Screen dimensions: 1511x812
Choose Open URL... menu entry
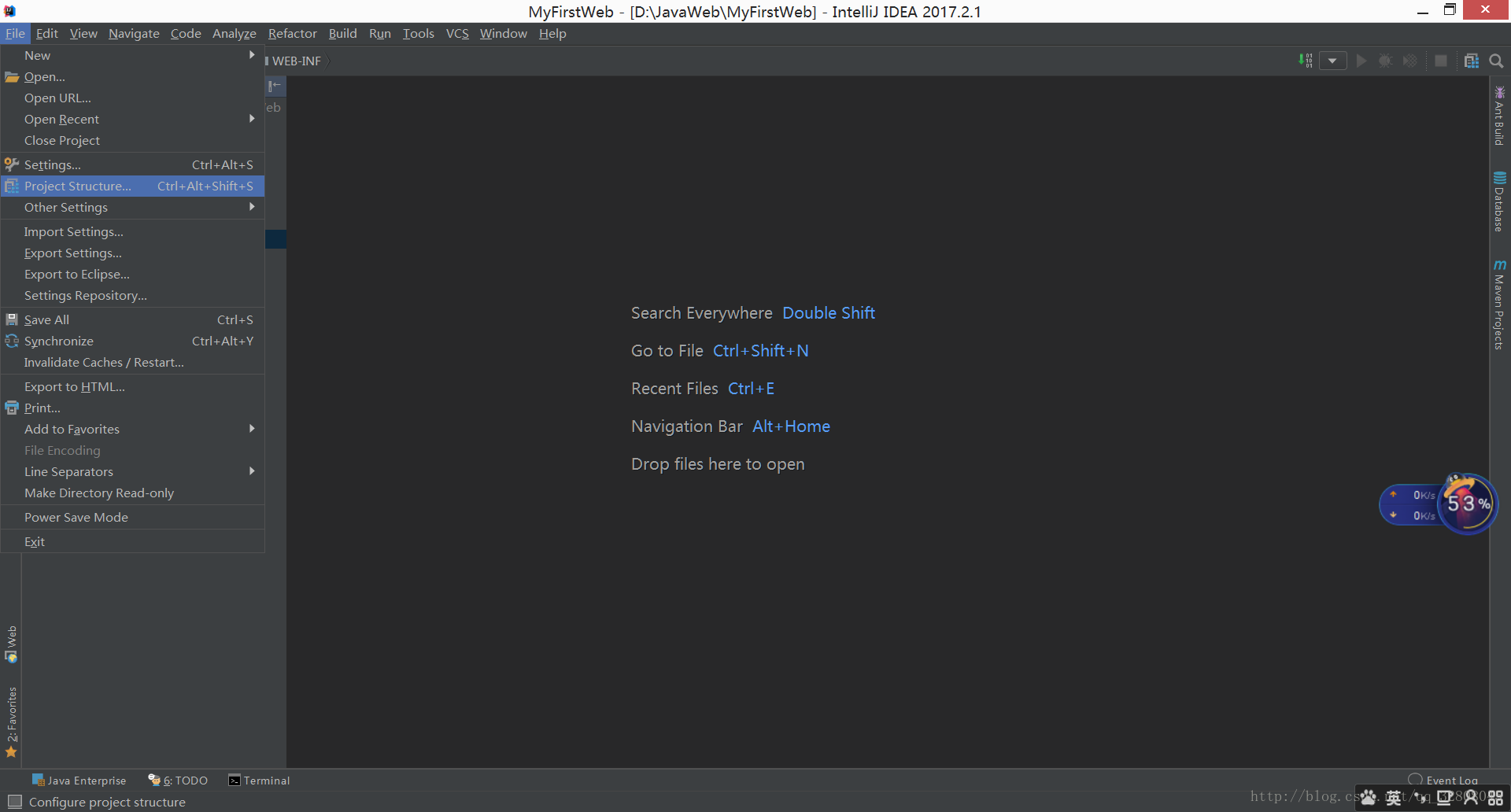132,98
